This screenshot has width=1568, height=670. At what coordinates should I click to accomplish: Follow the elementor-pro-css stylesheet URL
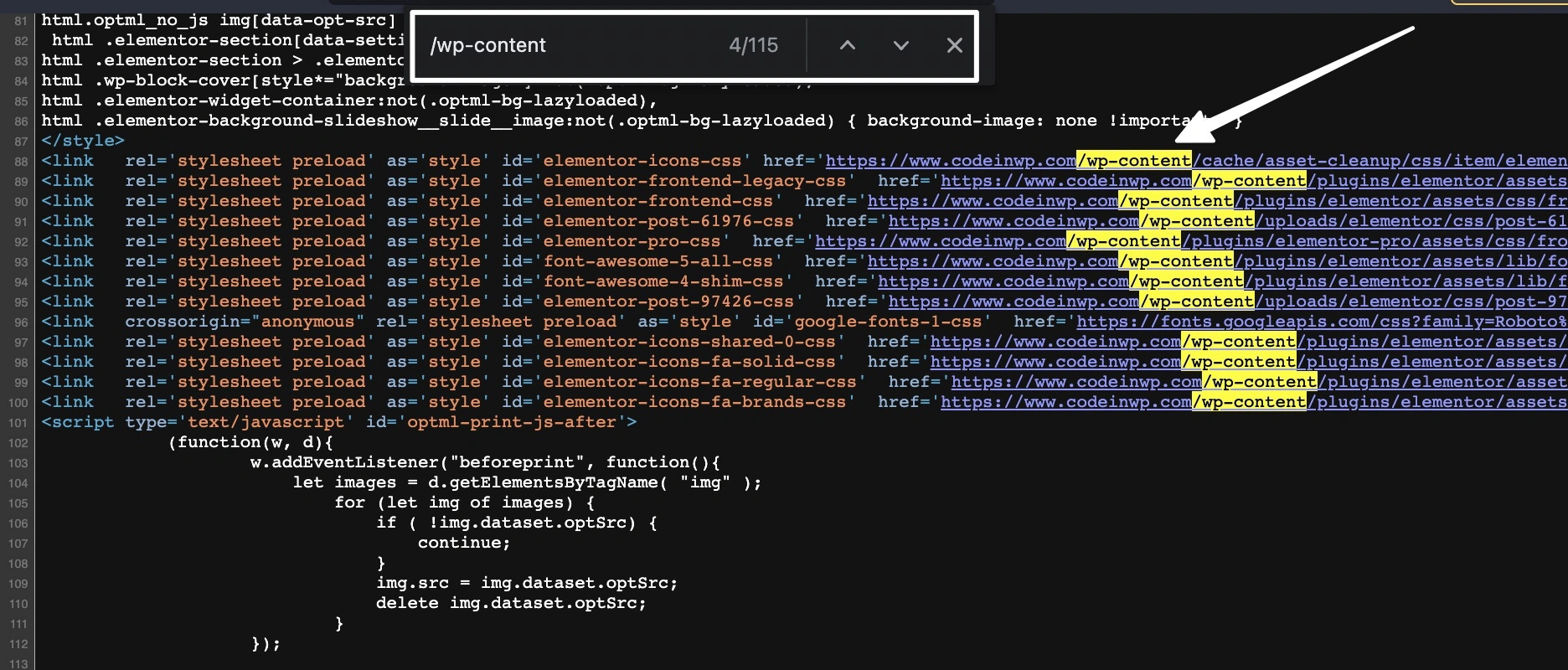(940, 241)
